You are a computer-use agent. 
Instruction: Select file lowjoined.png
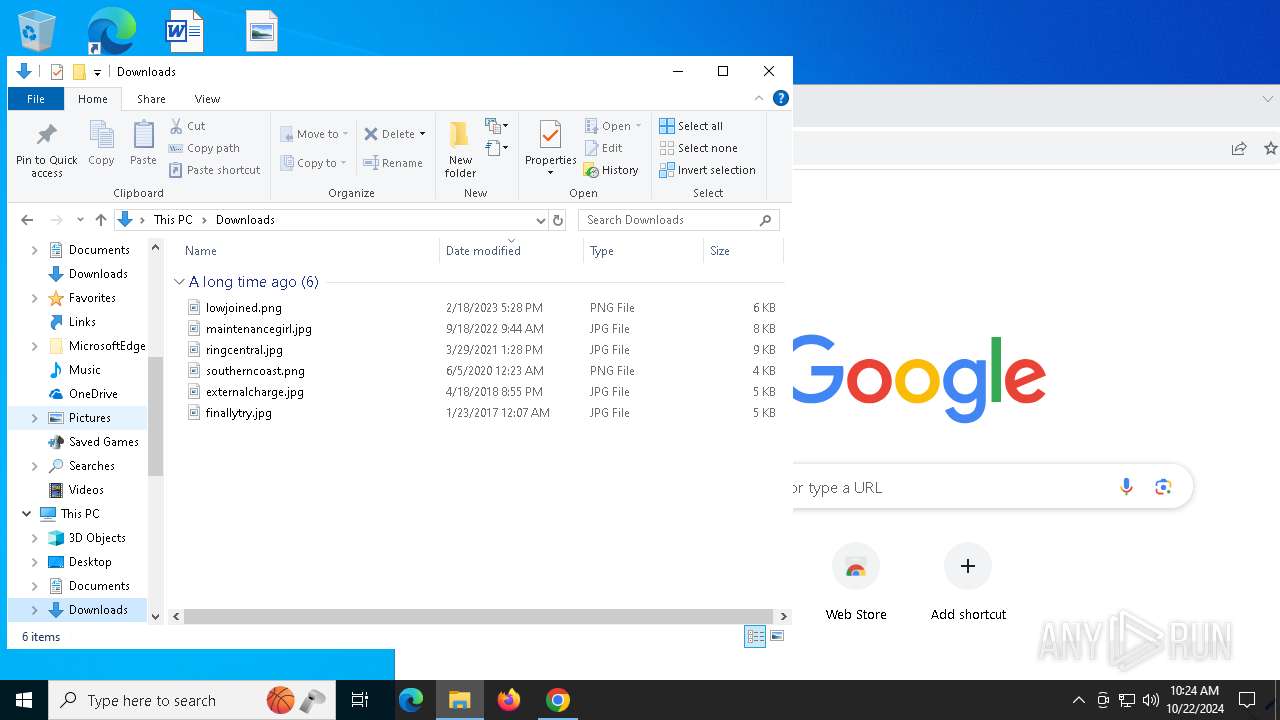click(243, 308)
